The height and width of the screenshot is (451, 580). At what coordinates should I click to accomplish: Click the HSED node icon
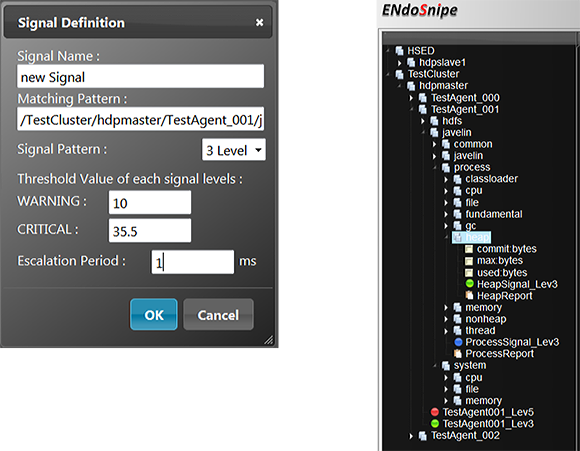point(399,51)
